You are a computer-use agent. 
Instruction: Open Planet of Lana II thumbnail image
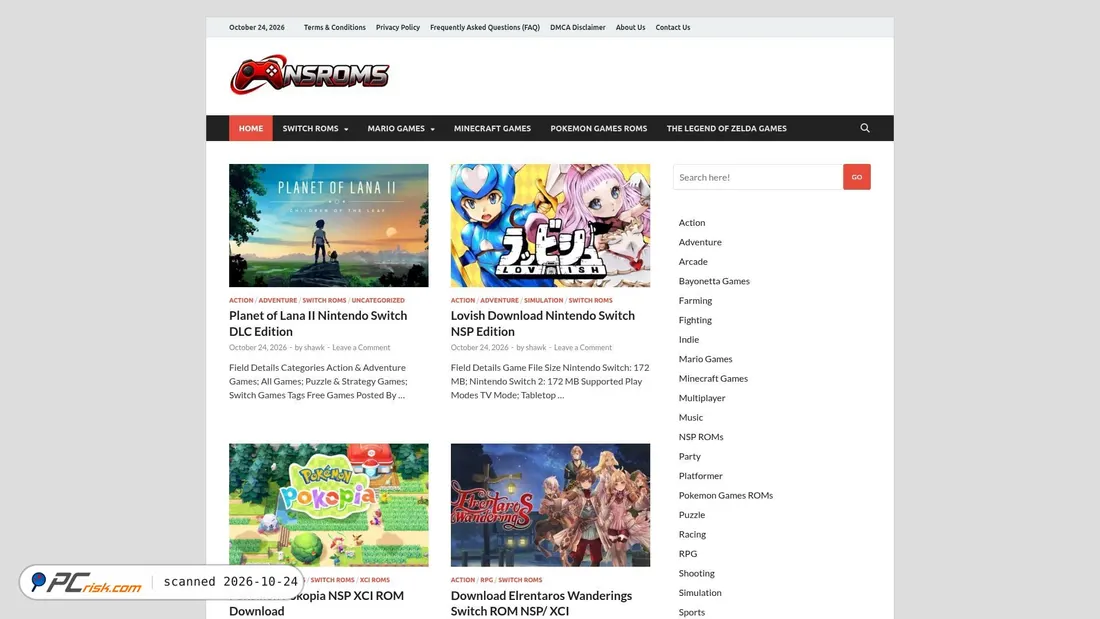pos(328,225)
